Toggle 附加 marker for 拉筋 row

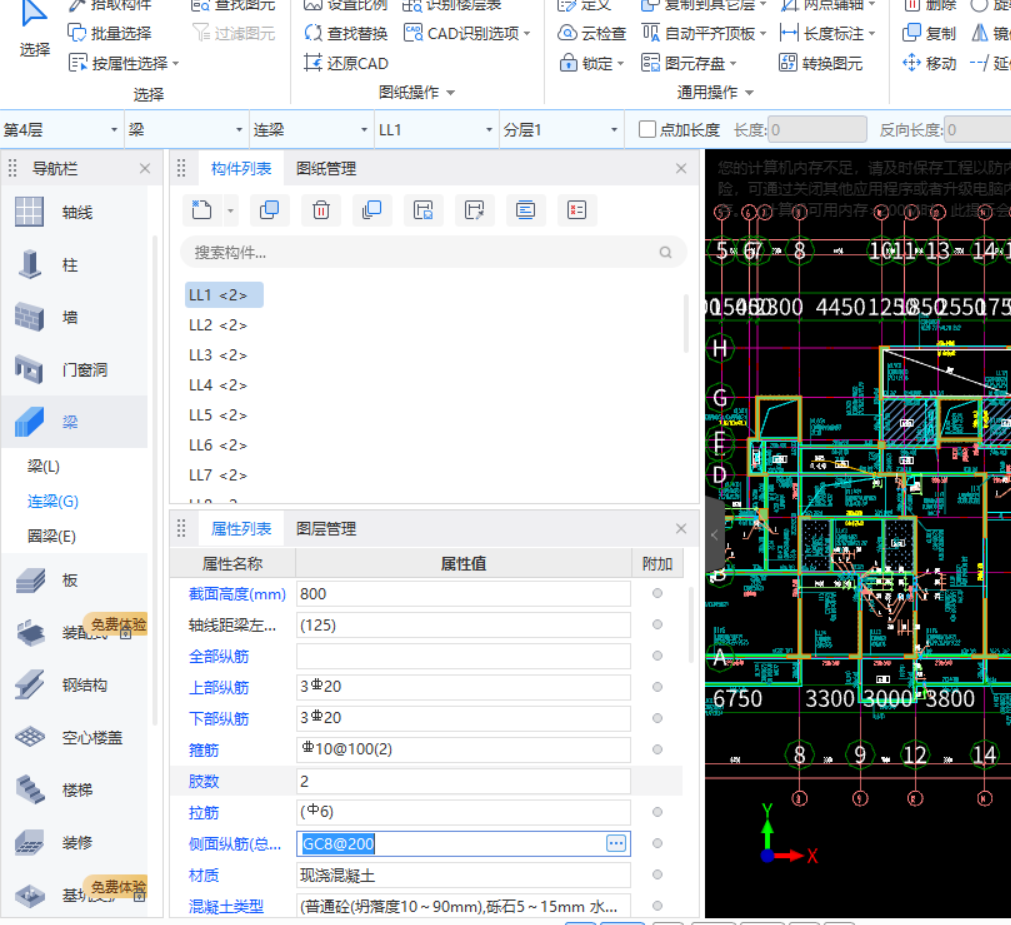point(657,812)
